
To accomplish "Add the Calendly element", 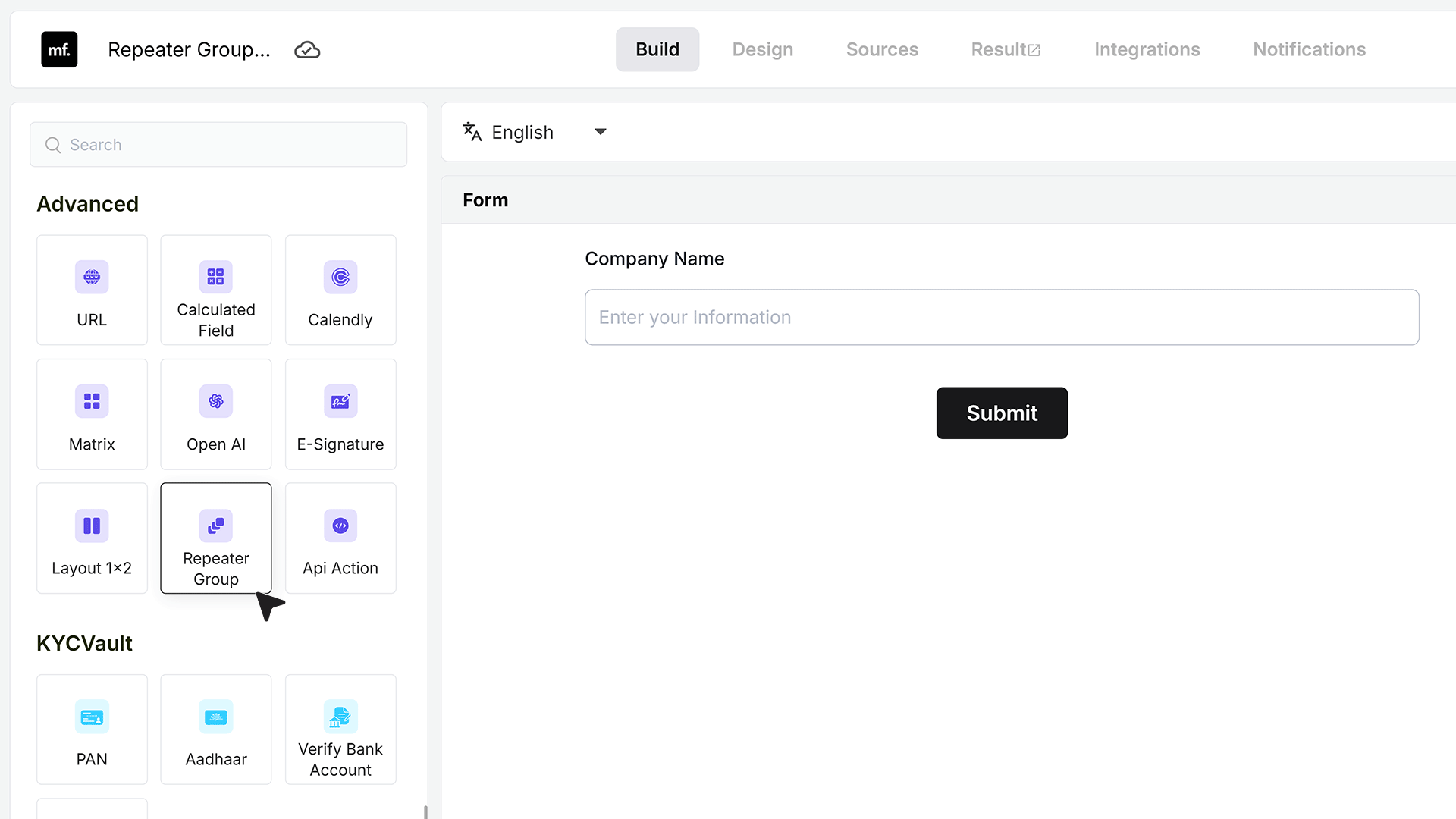I will coord(340,290).
